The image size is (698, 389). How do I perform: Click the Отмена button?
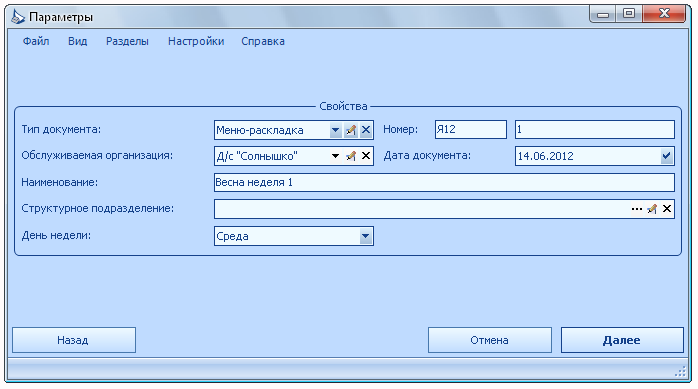[x=490, y=340]
